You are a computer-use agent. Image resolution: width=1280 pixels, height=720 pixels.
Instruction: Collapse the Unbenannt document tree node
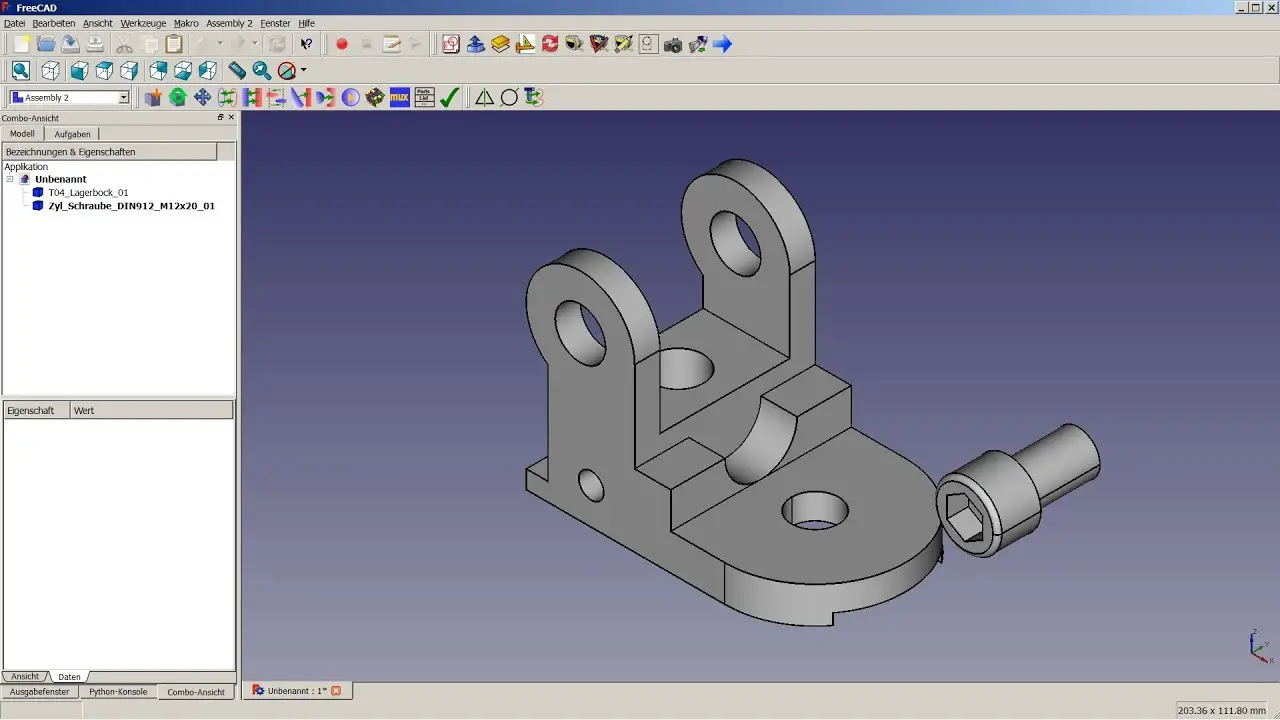click(10, 179)
